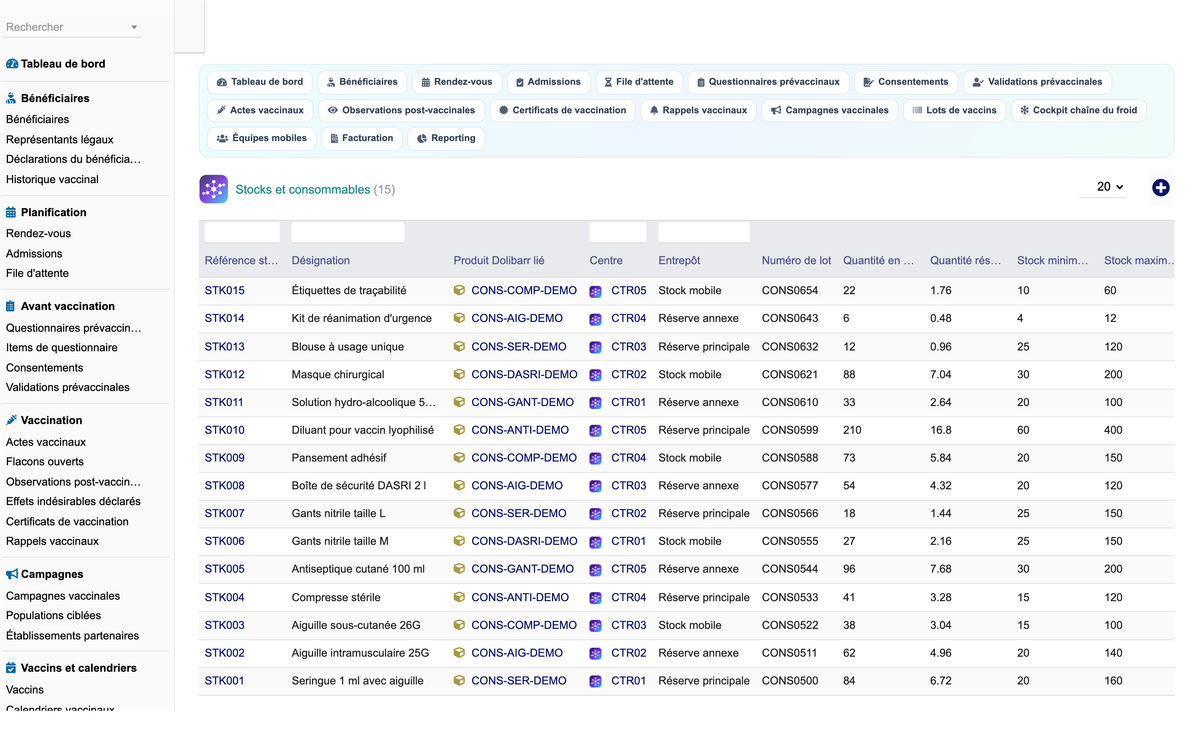Viewport: 1200px width, 743px height.
Task: Click the Vaccination syringe icon in sidebar
Action: [x=12, y=420]
